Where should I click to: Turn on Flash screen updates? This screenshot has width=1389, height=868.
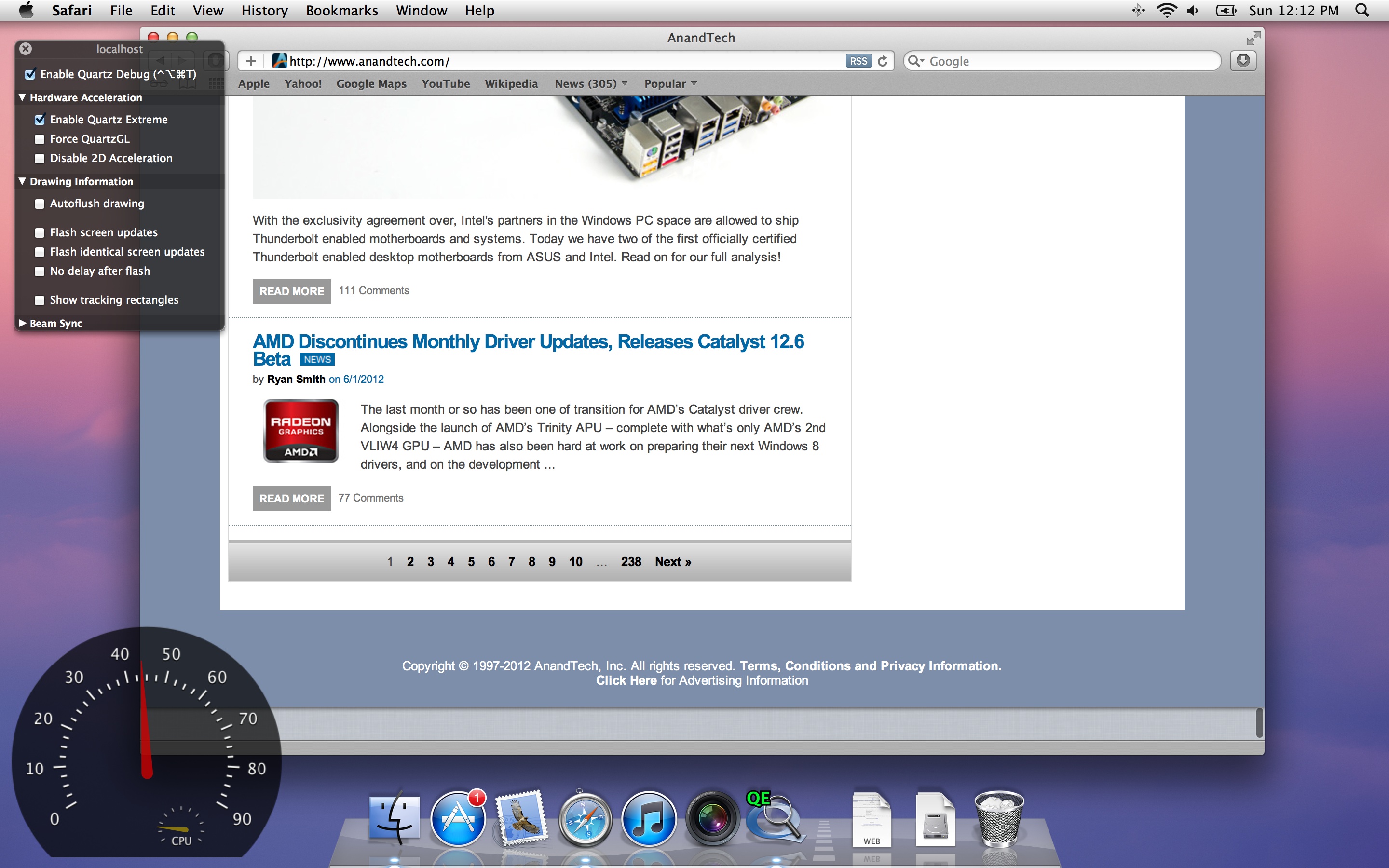click(x=40, y=232)
